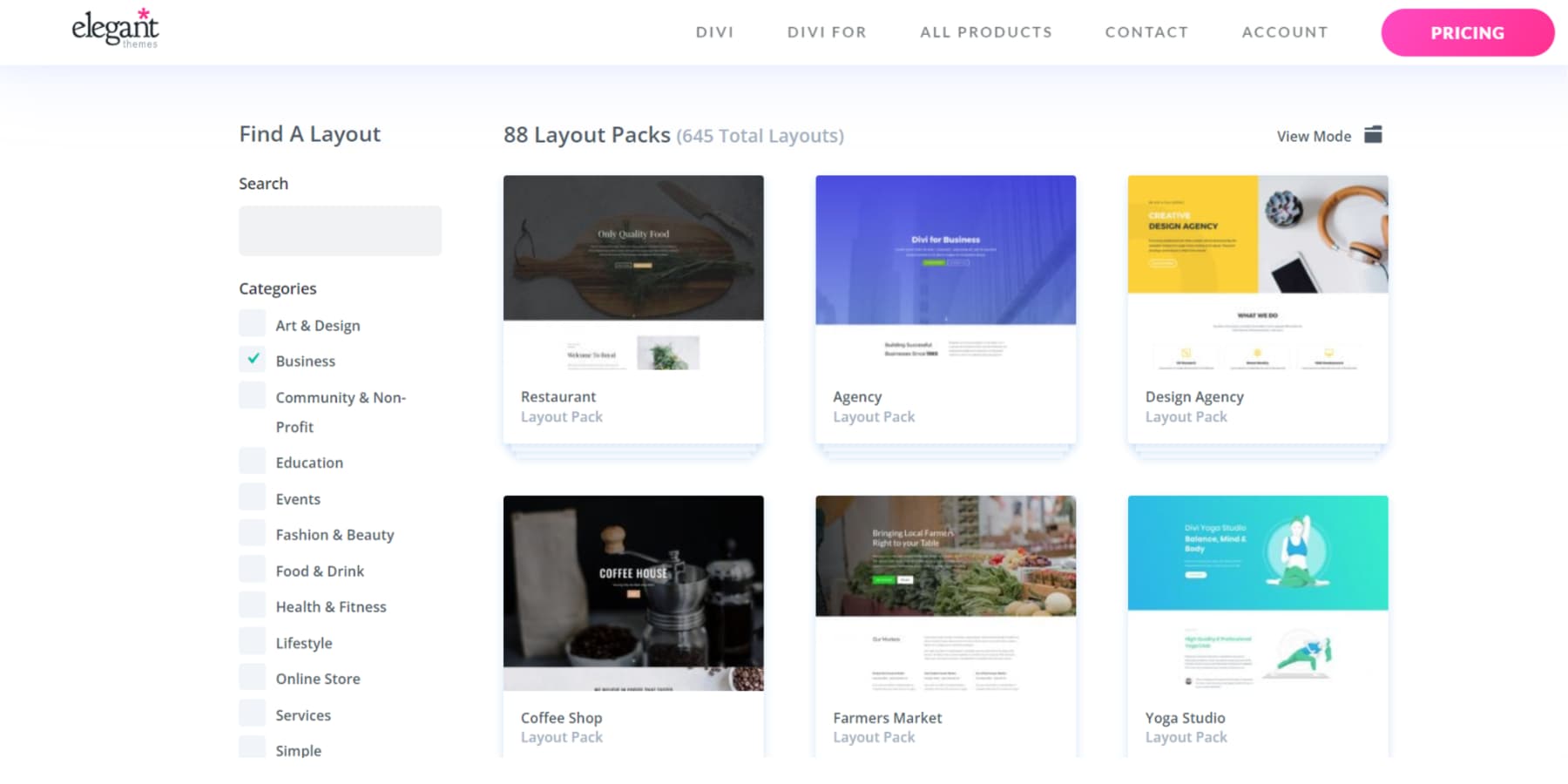
Task: Open the ACCOUNT page
Action: pyautogui.click(x=1285, y=32)
